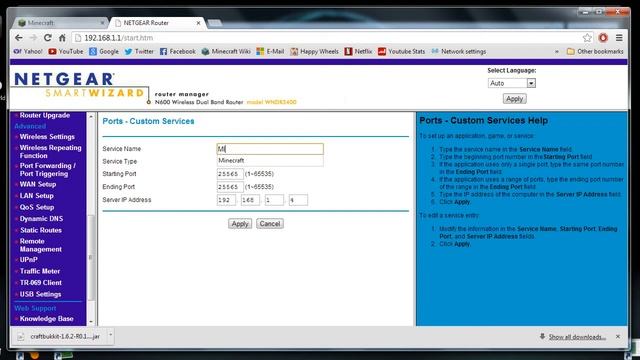Viewport: 640px width, 360px height.
Task: Click Apply under Select Language
Action: [x=514, y=99]
